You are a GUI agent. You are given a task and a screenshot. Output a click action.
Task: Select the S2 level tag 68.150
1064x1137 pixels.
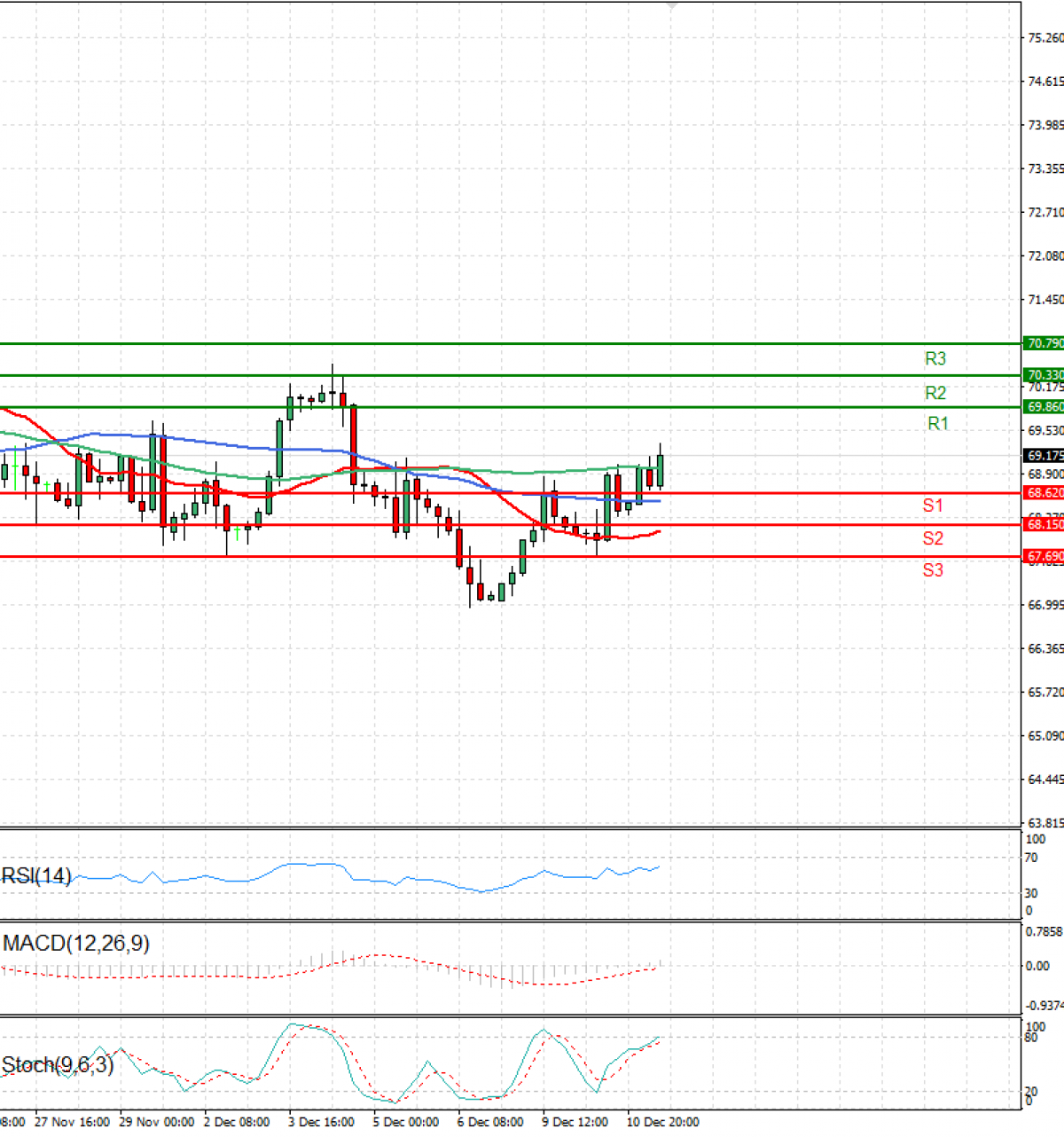pyautogui.click(x=1042, y=525)
